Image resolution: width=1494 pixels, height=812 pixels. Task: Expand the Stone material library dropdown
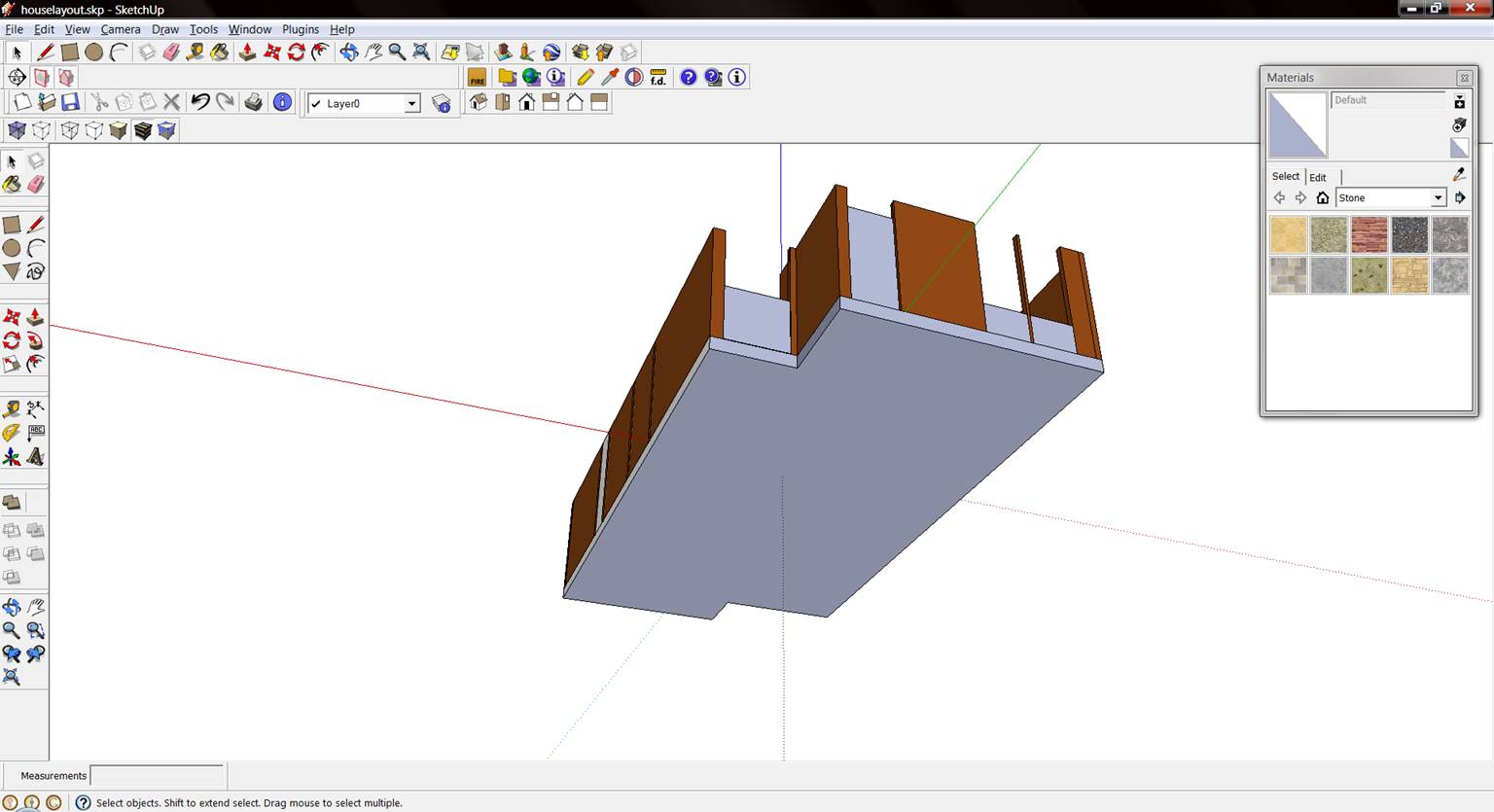(x=1438, y=198)
